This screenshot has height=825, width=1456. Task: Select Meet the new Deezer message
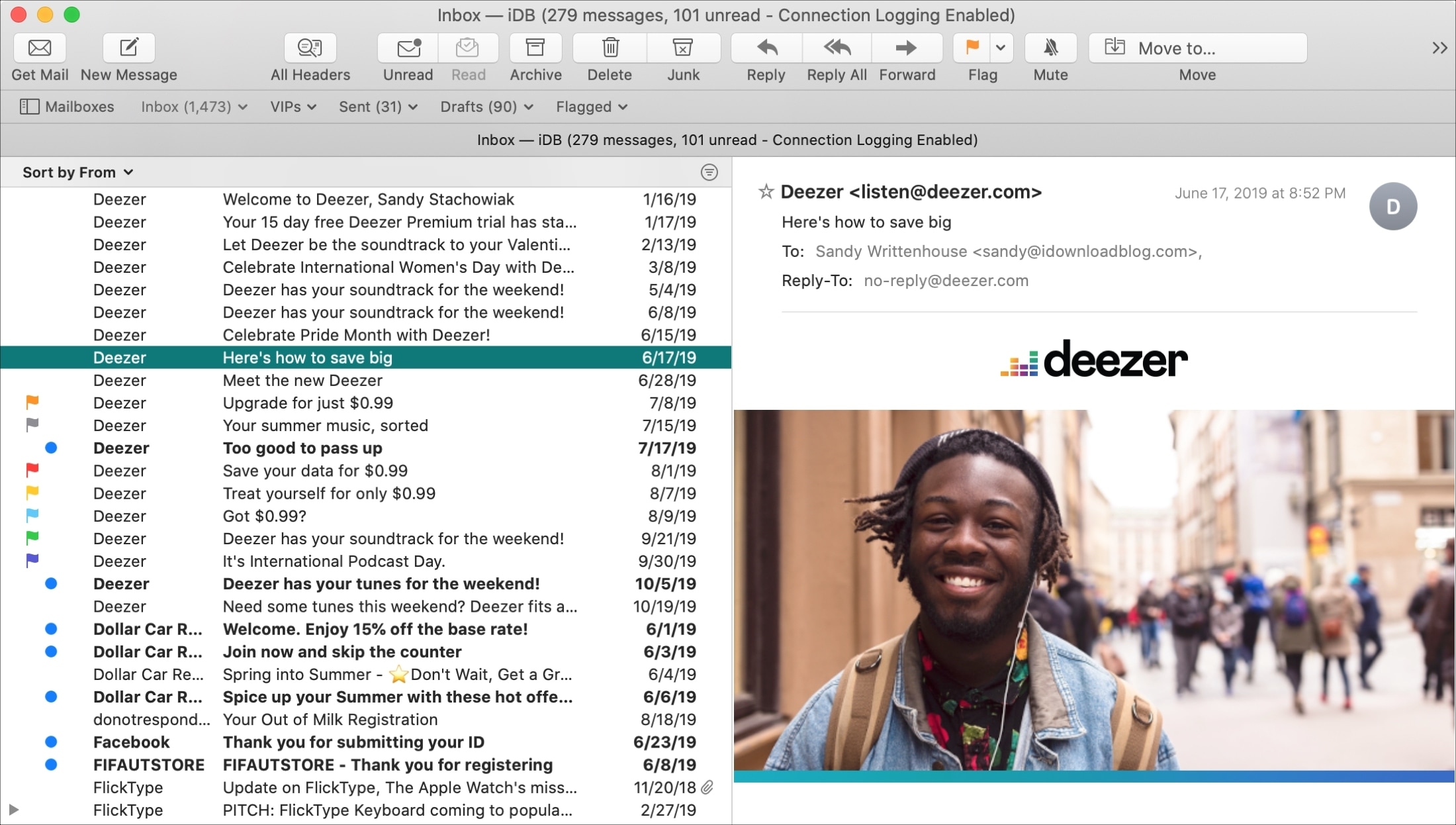[x=366, y=380]
